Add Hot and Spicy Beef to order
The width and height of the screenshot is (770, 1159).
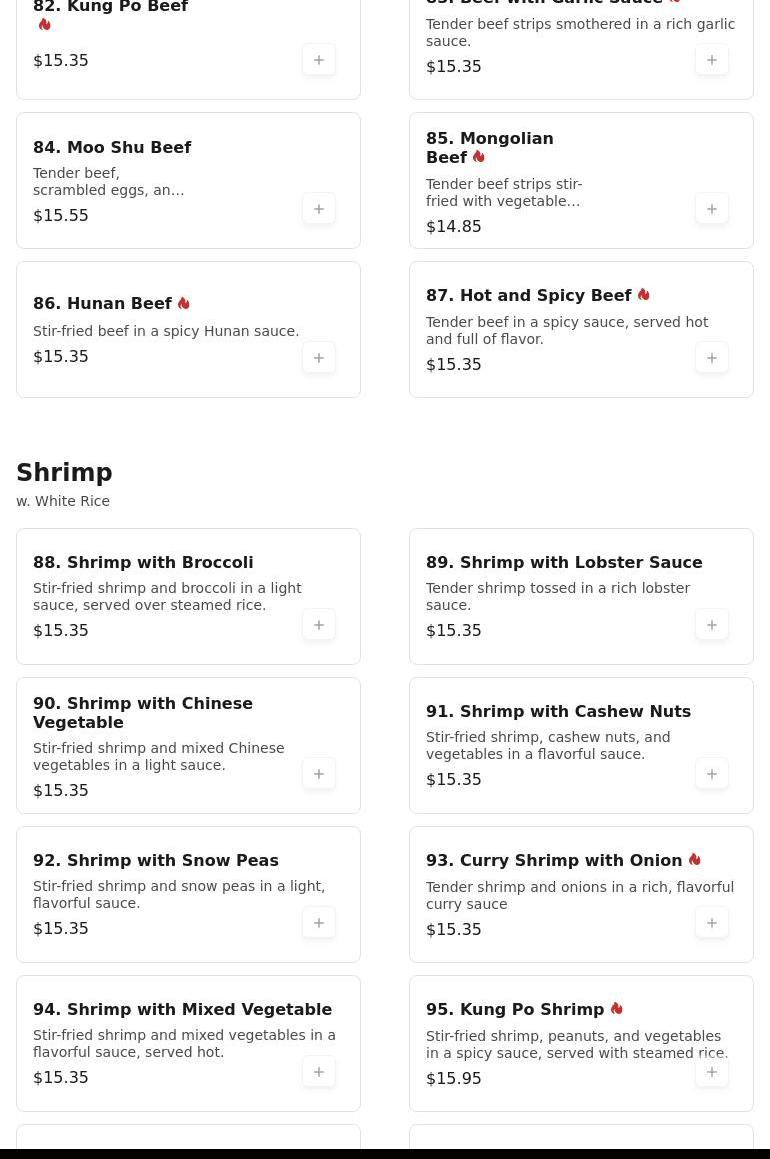[712, 358]
